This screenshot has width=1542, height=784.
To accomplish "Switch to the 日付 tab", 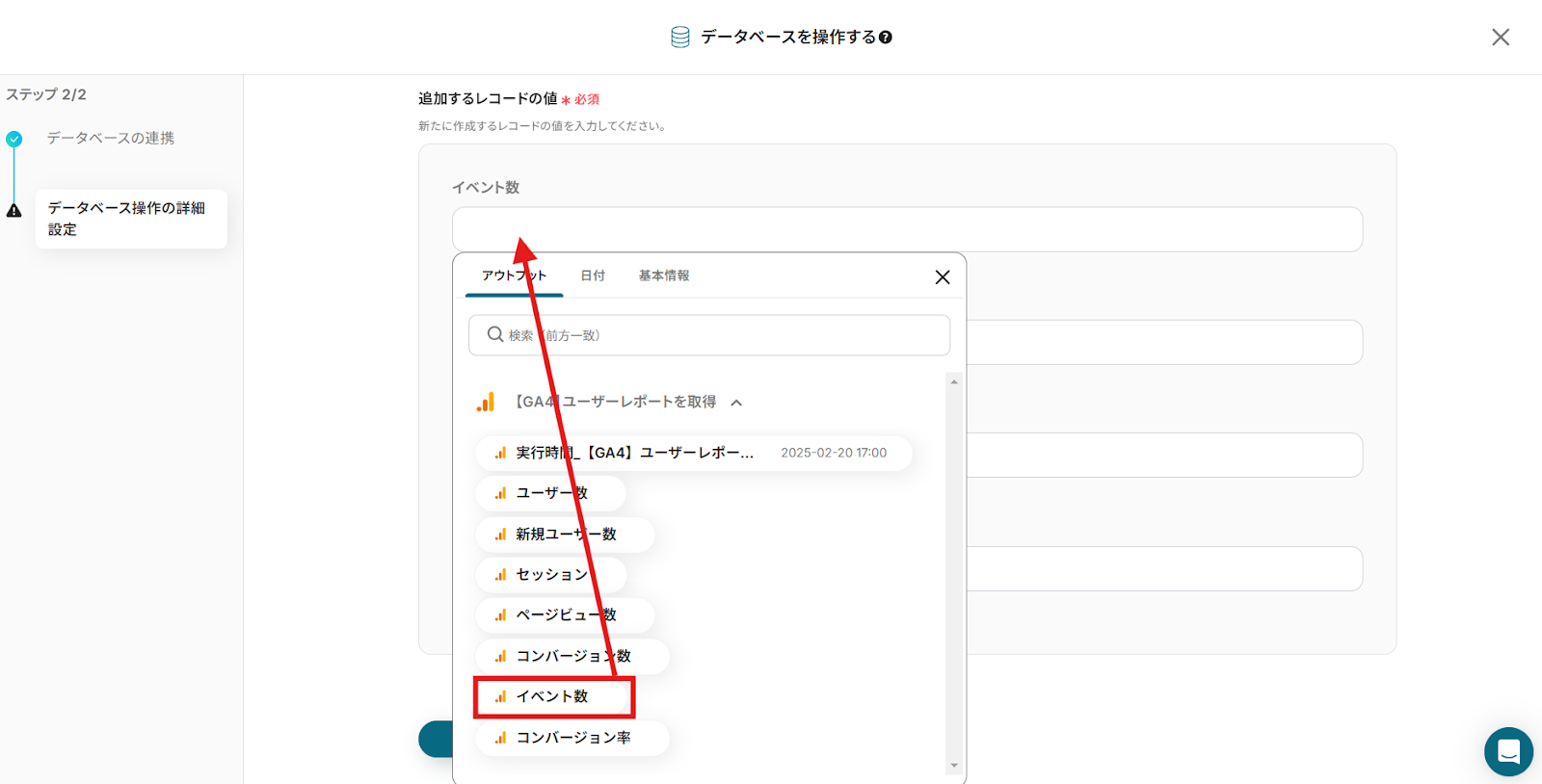I will pos(593,275).
